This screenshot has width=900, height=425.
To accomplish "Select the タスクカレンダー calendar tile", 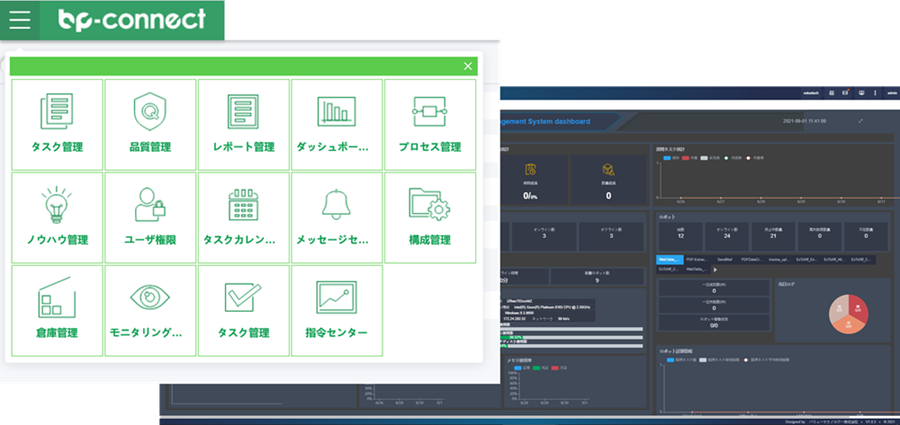I will 243,217.
